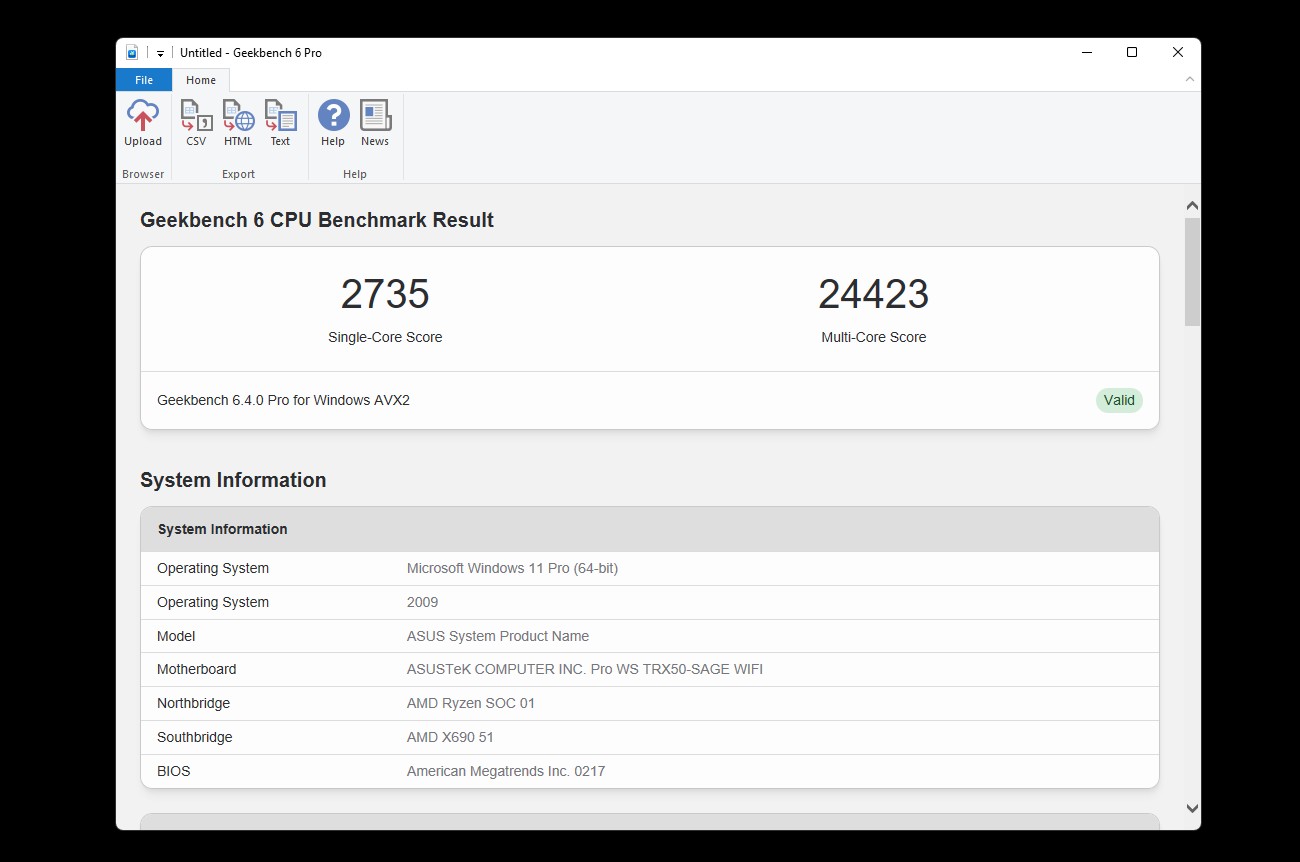
Task: Open the quick access toolbar dropdown arrow
Action: pos(160,54)
